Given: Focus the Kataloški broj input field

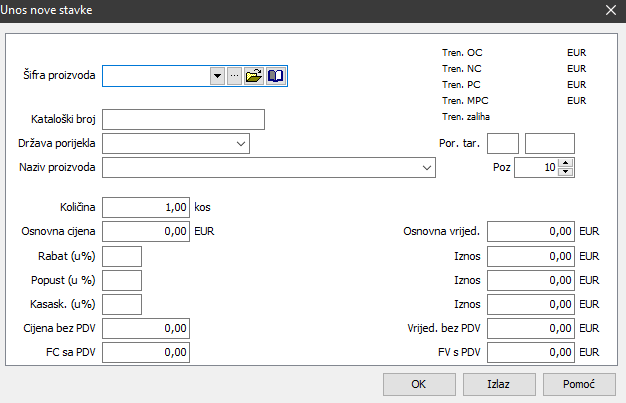Looking at the screenshot, I should pyautogui.click(x=183, y=120).
